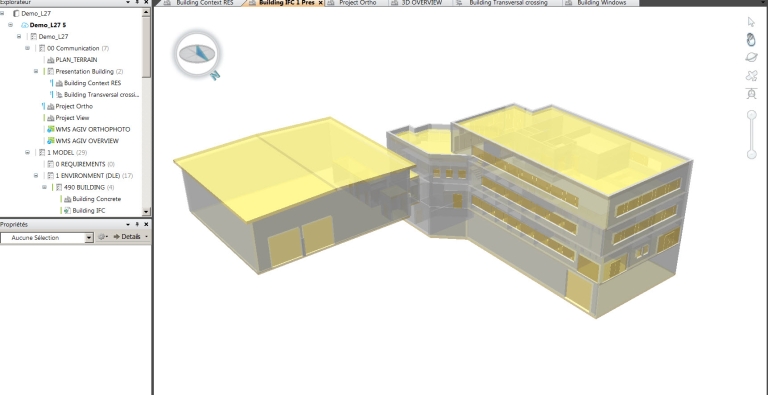This screenshot has width=768, height=395.
Task: Collapse the Presentation Building group
Action: 36,72
